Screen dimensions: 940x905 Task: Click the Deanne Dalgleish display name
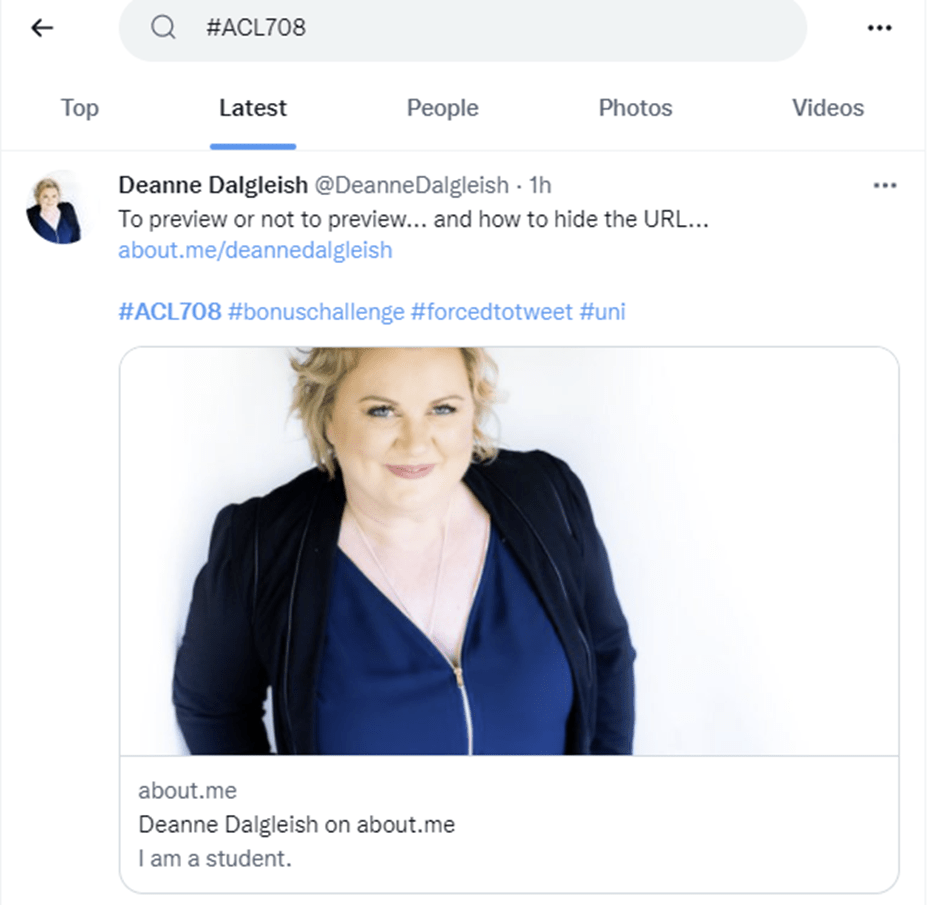213,185
